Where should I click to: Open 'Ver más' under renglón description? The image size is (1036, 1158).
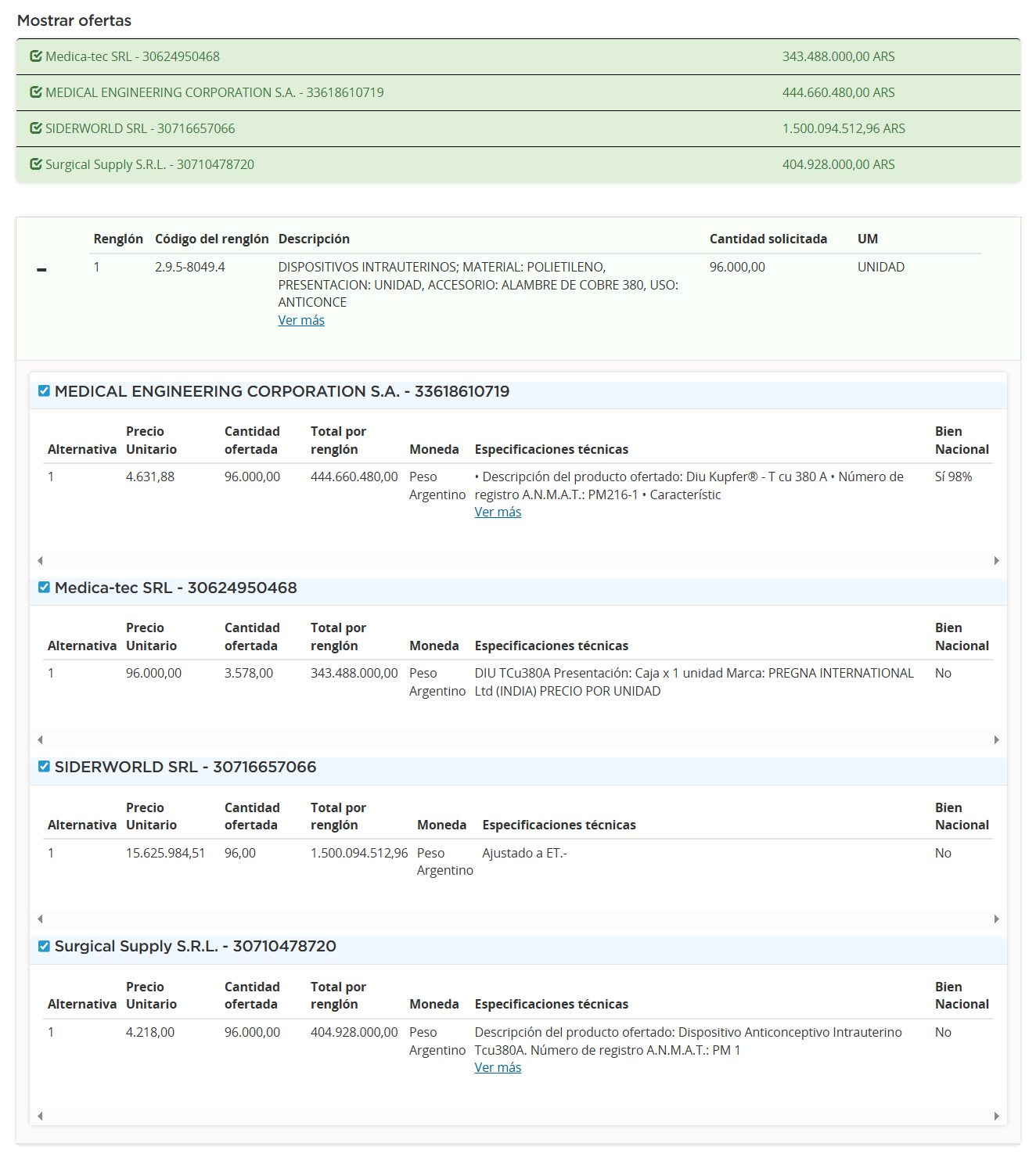[x=301, y=320]
